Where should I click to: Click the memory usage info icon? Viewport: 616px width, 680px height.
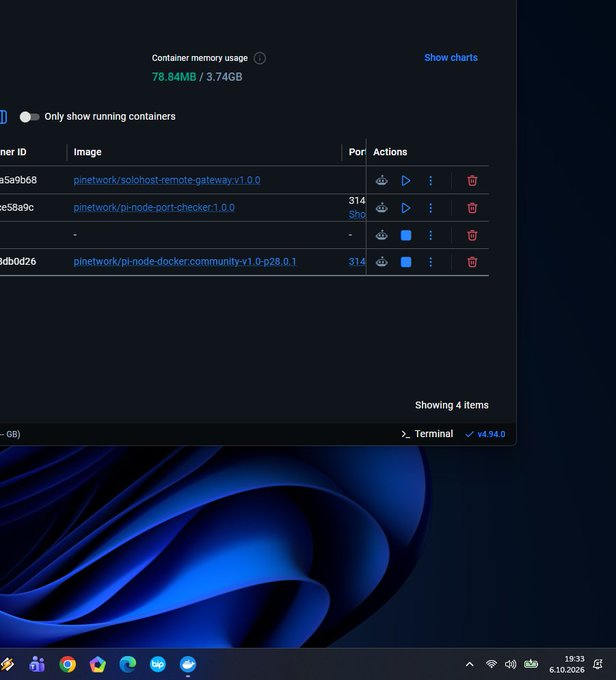pyautogui.click(x=259, y=58)
